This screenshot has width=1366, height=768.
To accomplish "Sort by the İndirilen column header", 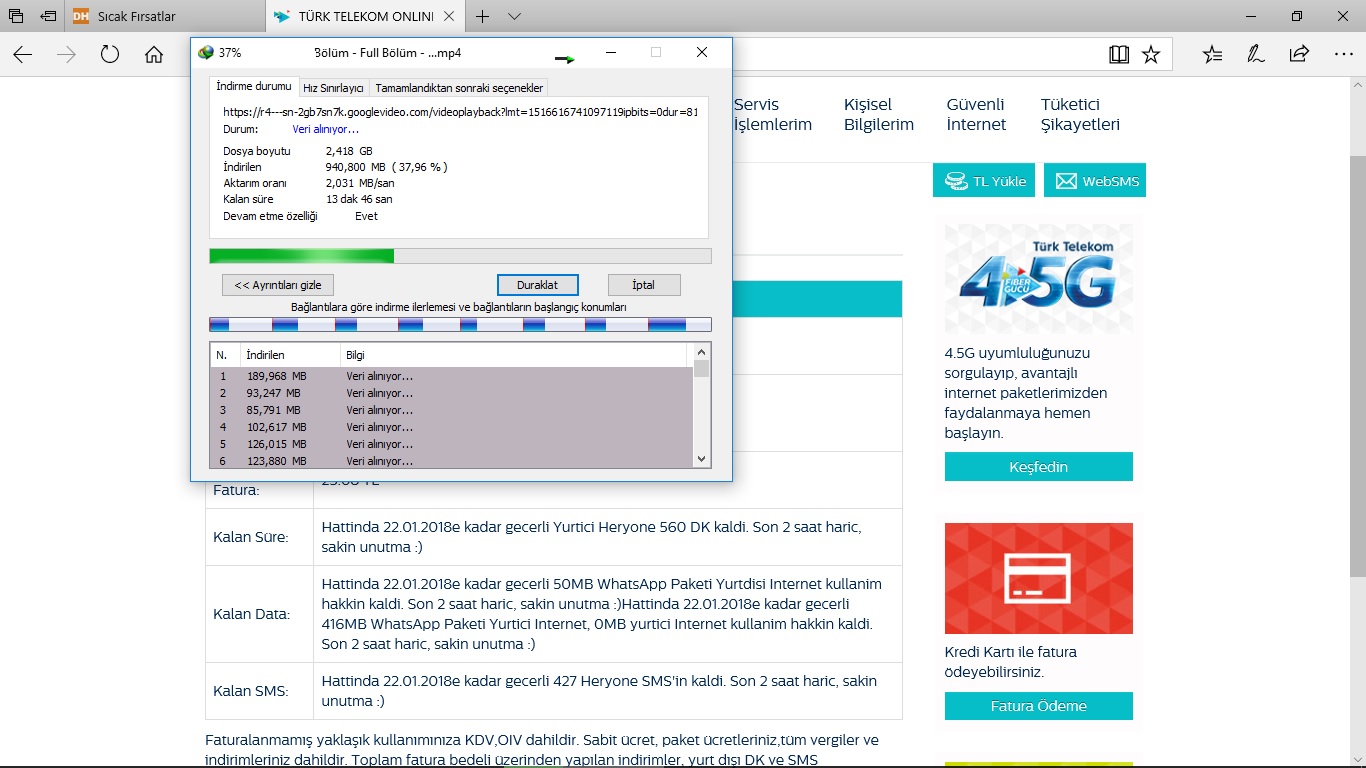I will pyautogui.click(x=290, y=355).
